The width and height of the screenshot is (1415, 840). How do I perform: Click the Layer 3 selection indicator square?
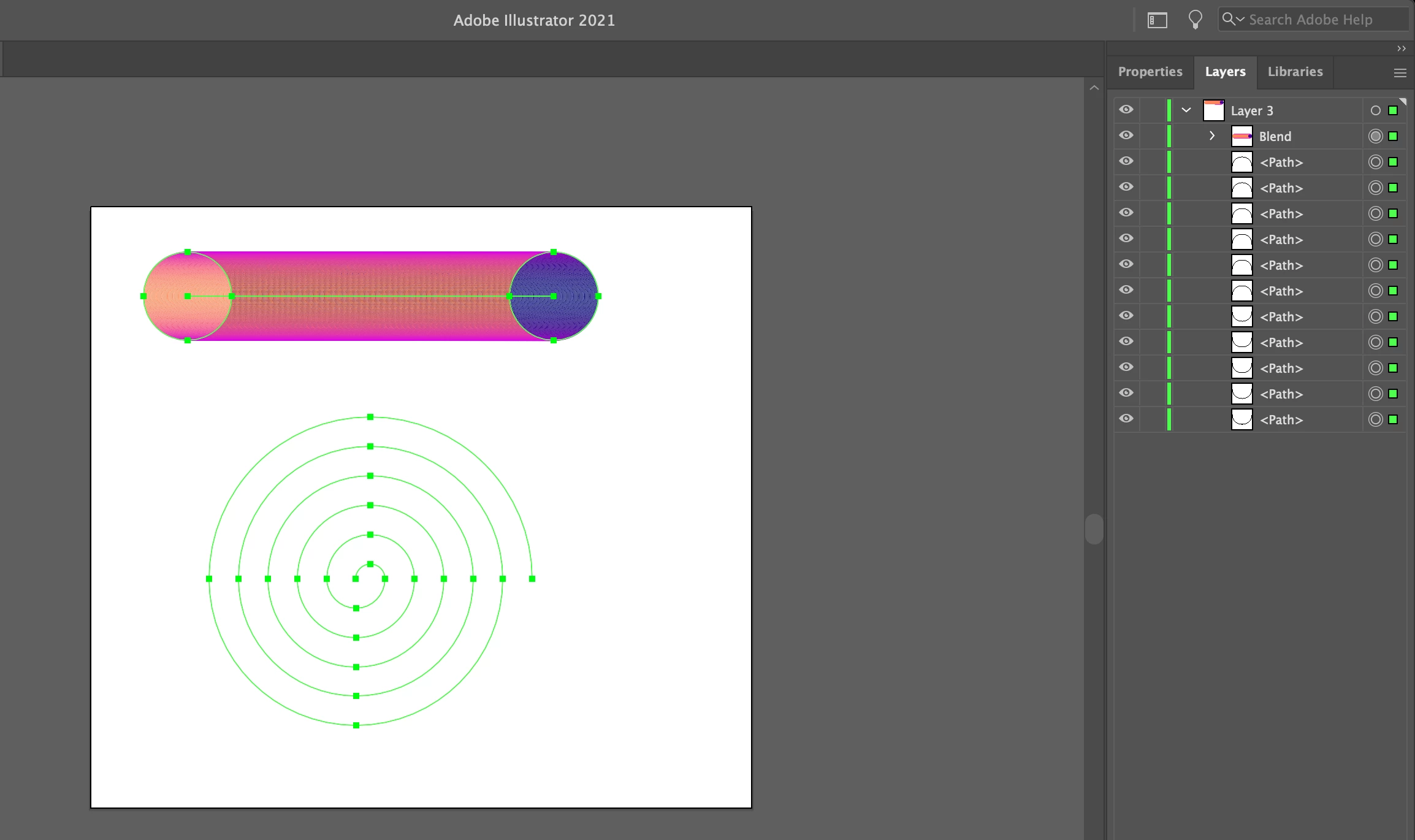(x=1393, y=110)
